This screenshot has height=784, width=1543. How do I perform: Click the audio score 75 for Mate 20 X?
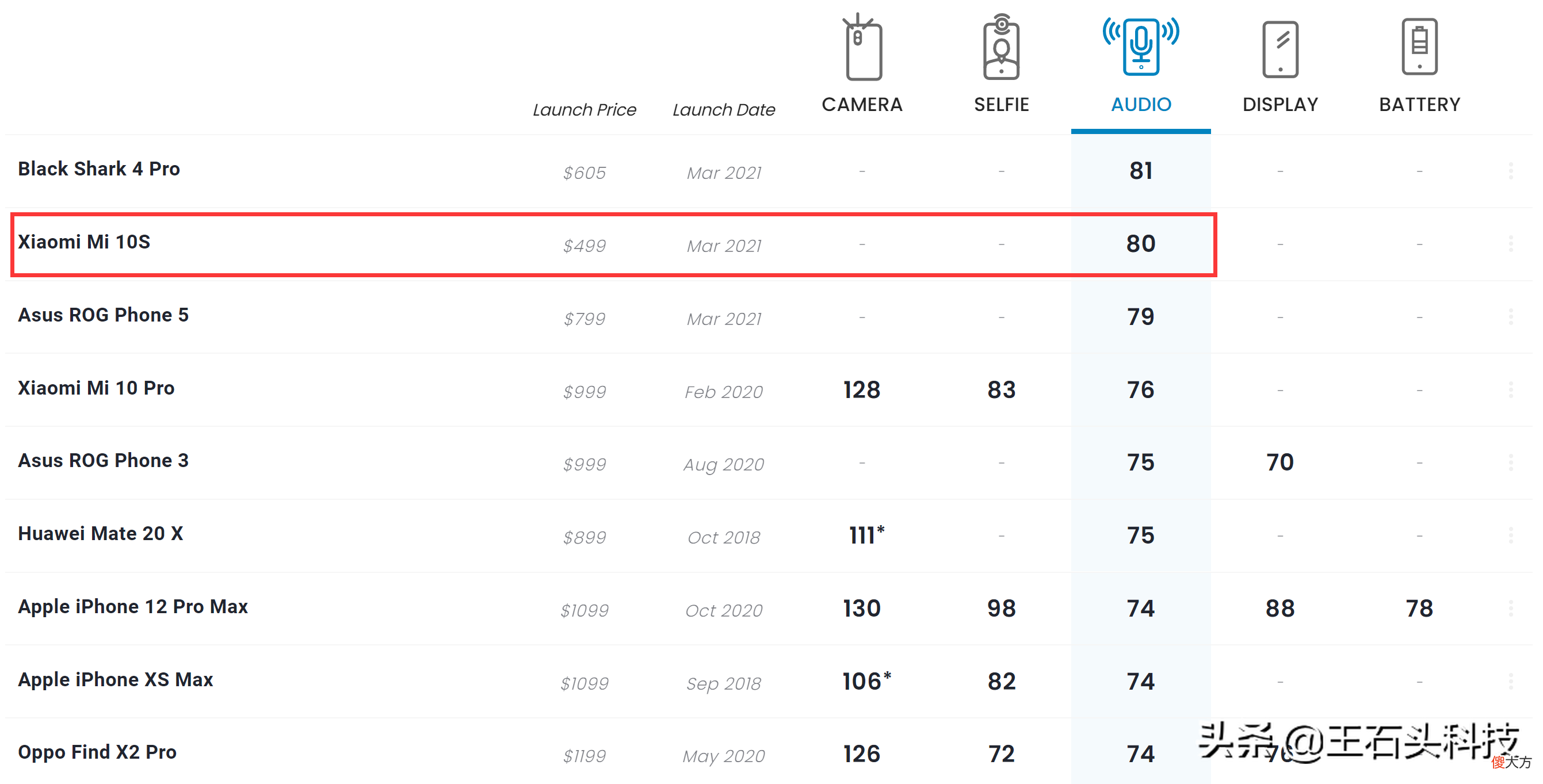tap(1140, 536)
